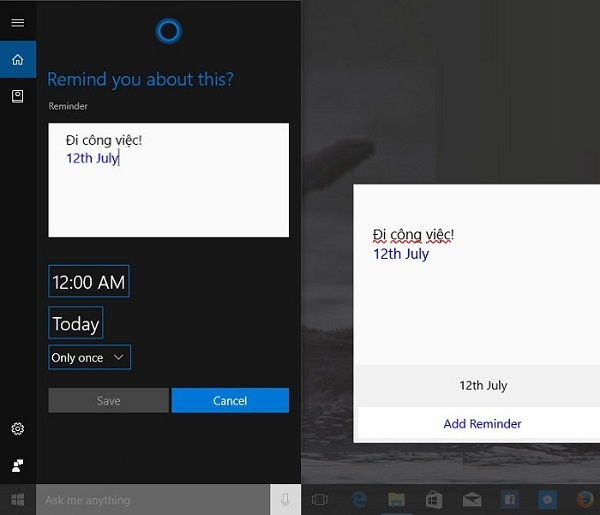
Task: Expand the "Only once" recurrence dropdown
Action: 90,357
